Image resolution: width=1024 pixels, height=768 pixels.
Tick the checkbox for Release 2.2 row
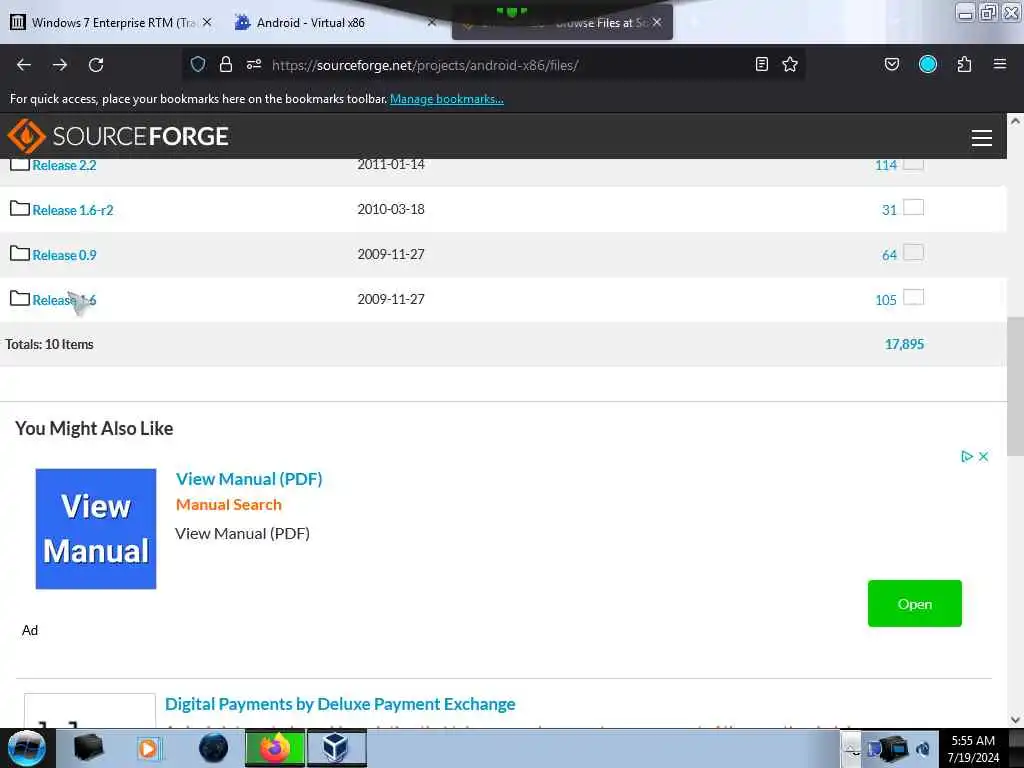click(913, 163)
